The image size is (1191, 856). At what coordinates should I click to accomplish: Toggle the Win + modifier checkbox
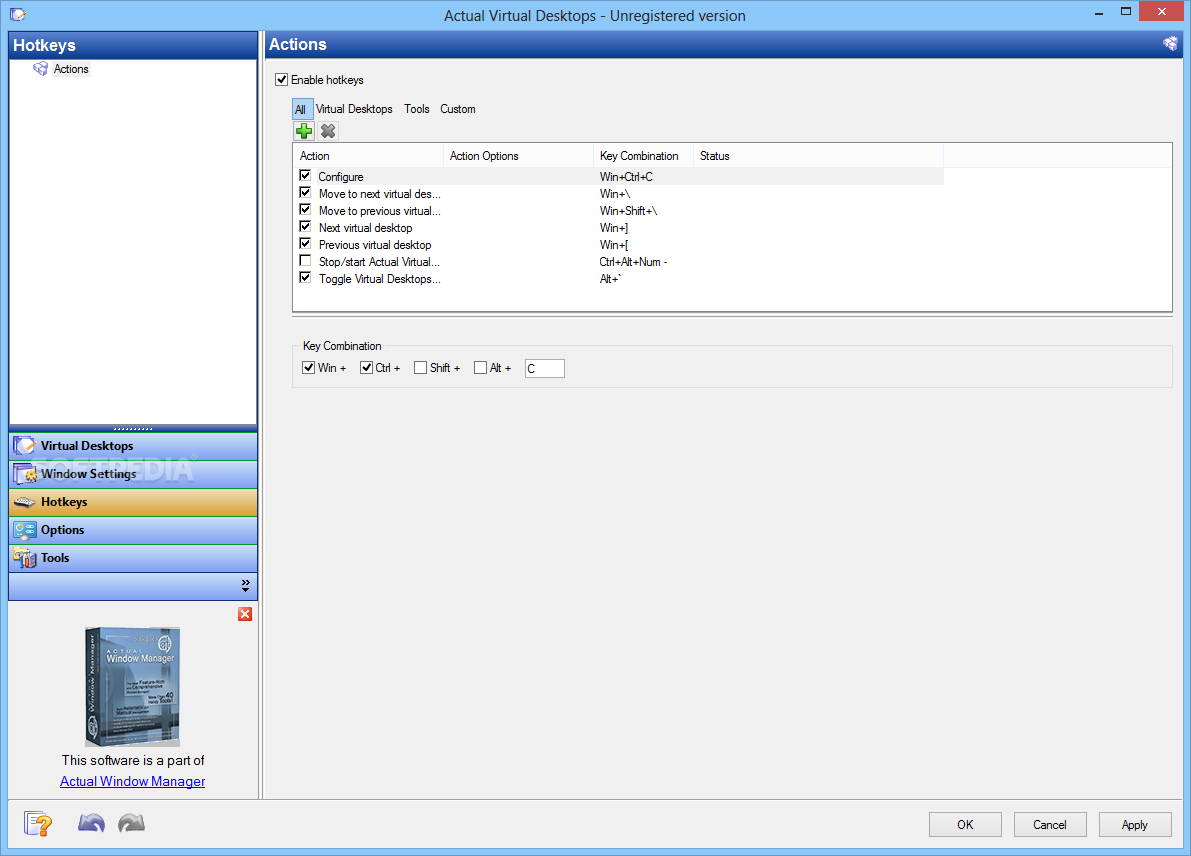tap(308, 368)
